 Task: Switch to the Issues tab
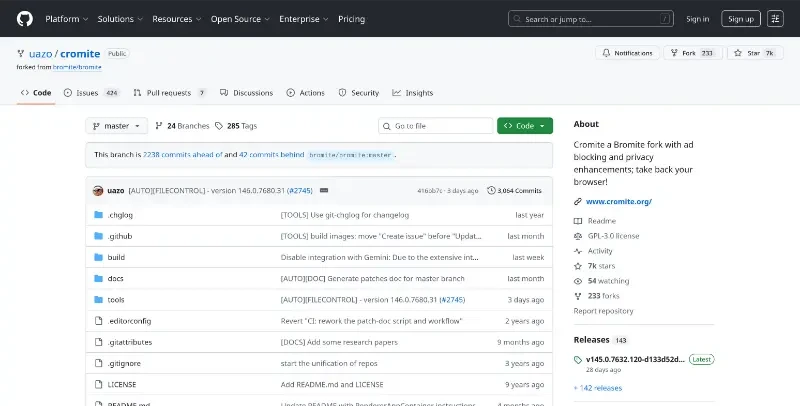[91, 93]
